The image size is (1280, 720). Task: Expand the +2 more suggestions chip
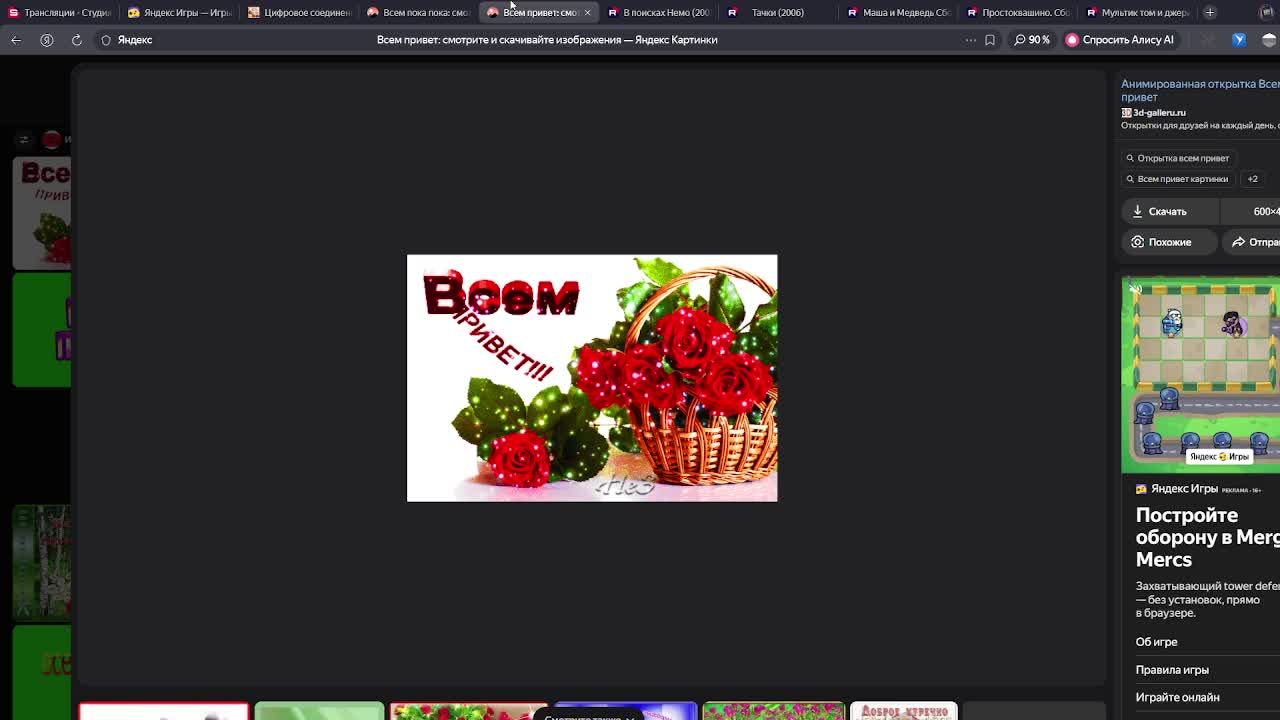coord(1252,179)
